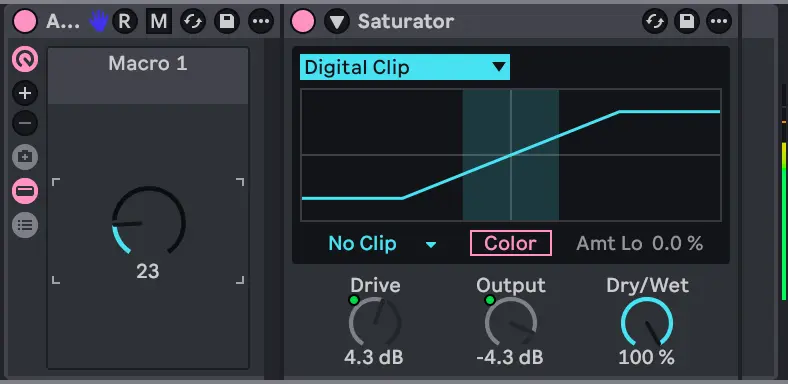Viewport: 788px width, 384px height.
Task: Open the No Clip output mode dropdown
Action: coord(382,244)
